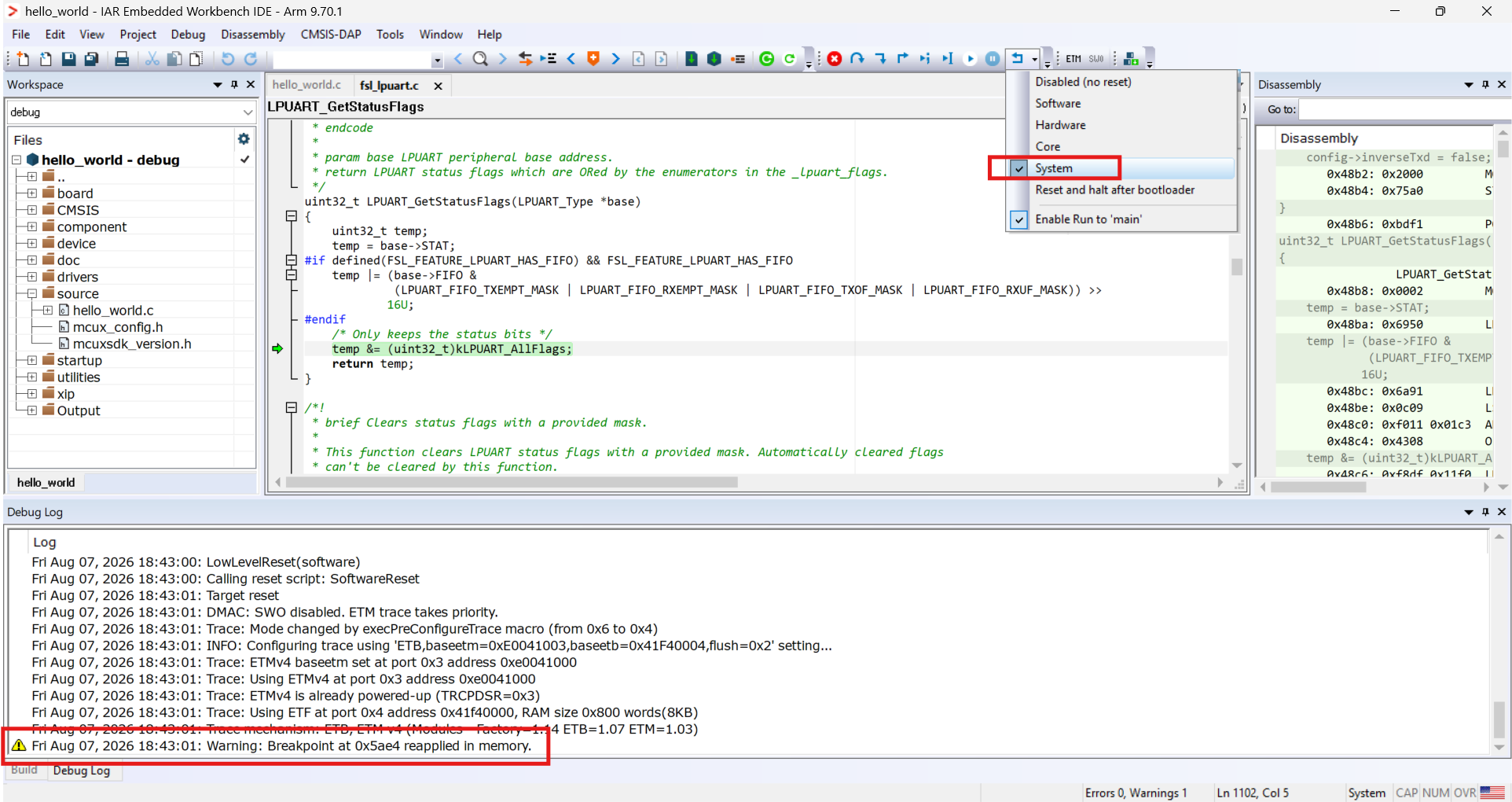
Task: Open Find with the magnifier icon
Action: point(480,59)
